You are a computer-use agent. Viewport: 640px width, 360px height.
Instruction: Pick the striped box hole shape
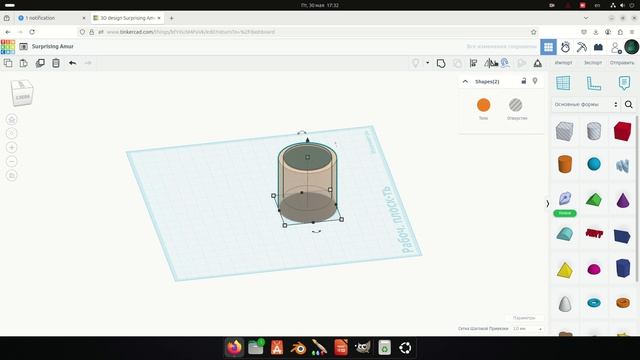pos(564,131)
